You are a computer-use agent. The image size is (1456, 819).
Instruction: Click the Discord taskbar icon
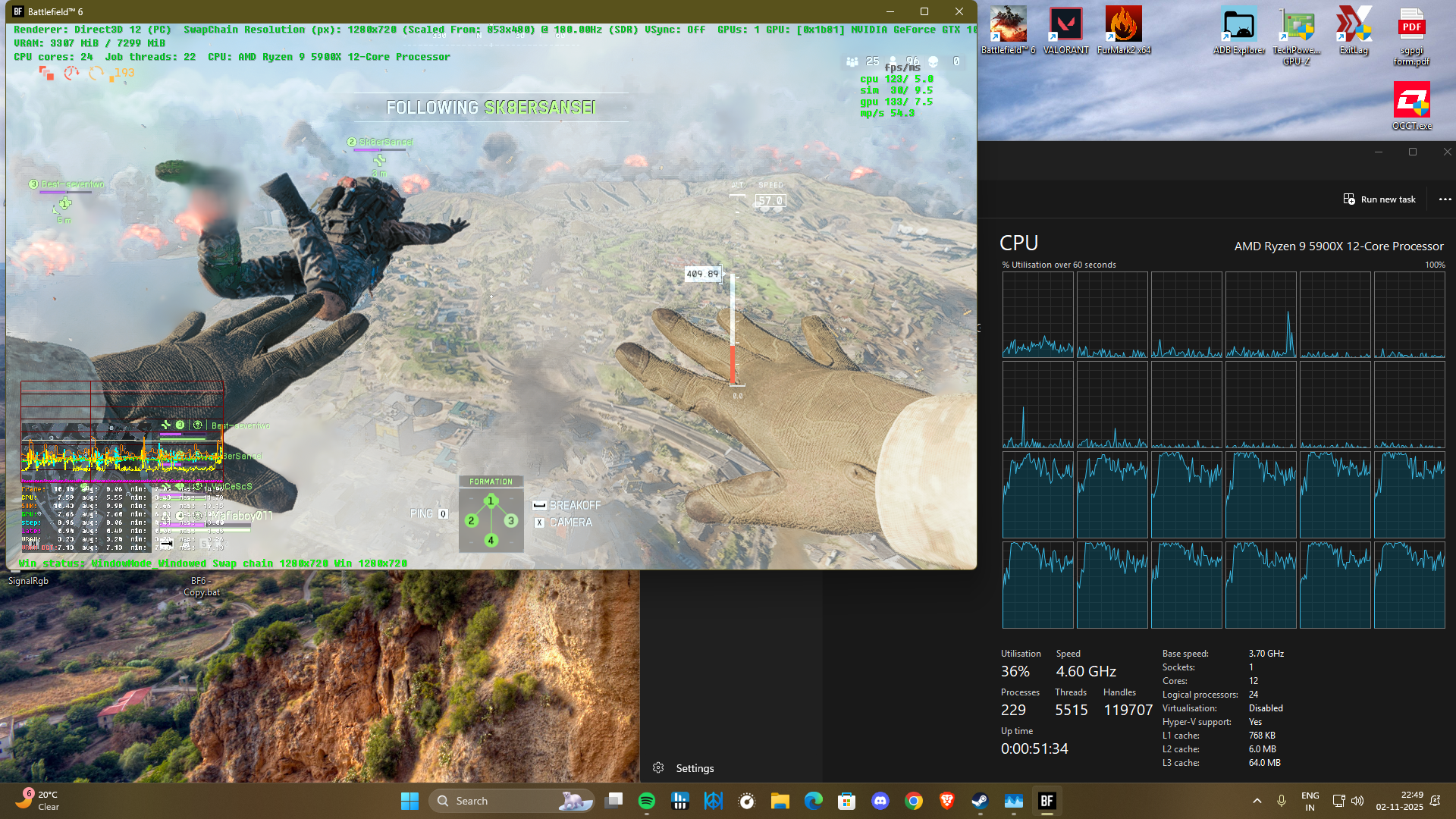(880, 801)
